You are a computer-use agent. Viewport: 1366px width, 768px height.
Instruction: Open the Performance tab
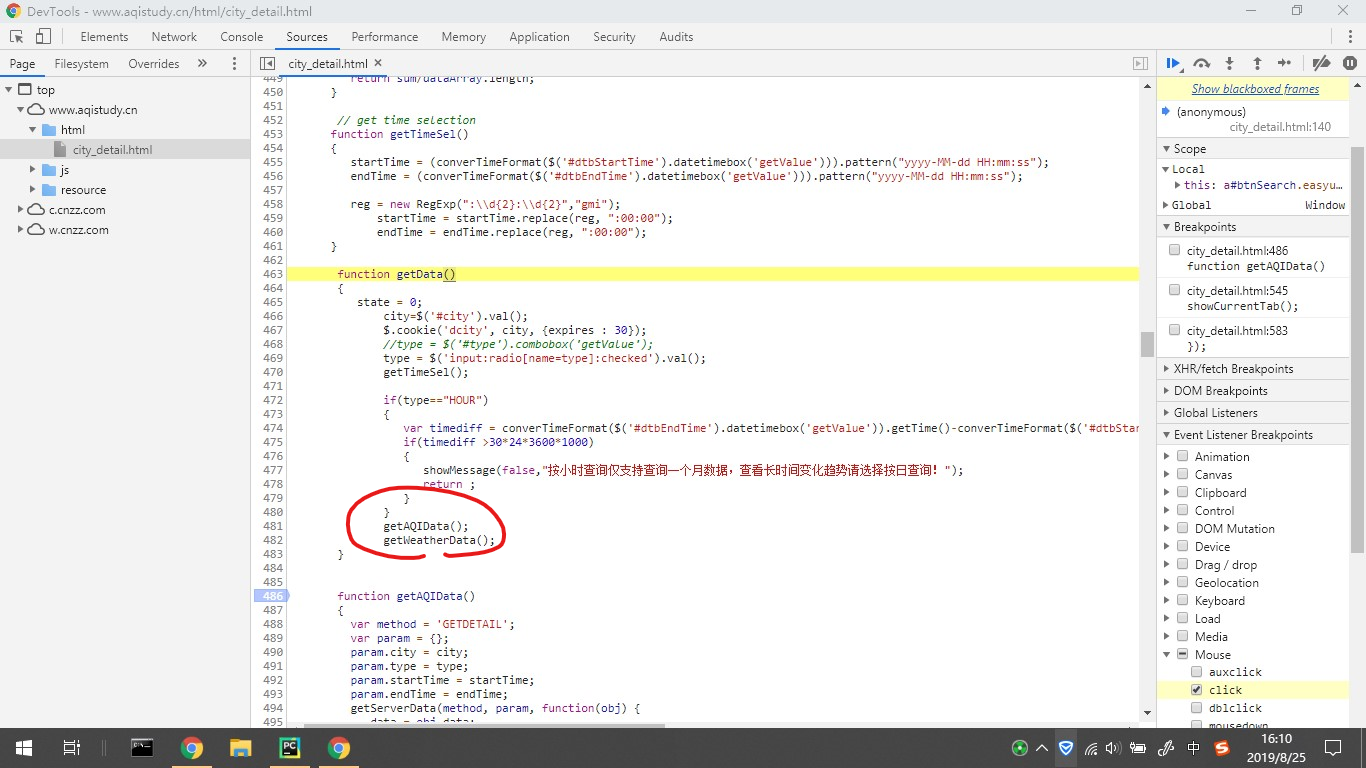tap(385, 37)
